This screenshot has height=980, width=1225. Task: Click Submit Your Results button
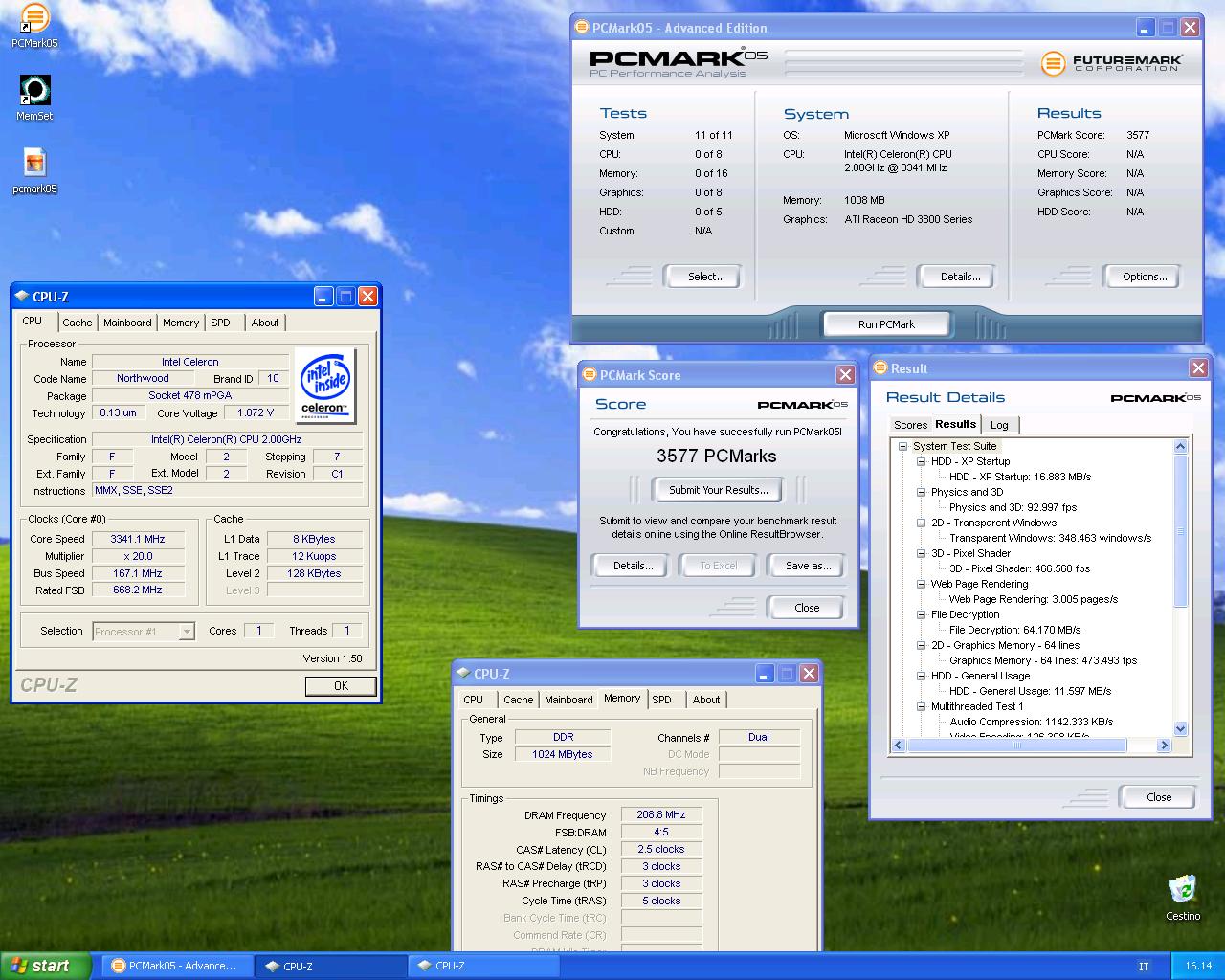click(718, 490)
